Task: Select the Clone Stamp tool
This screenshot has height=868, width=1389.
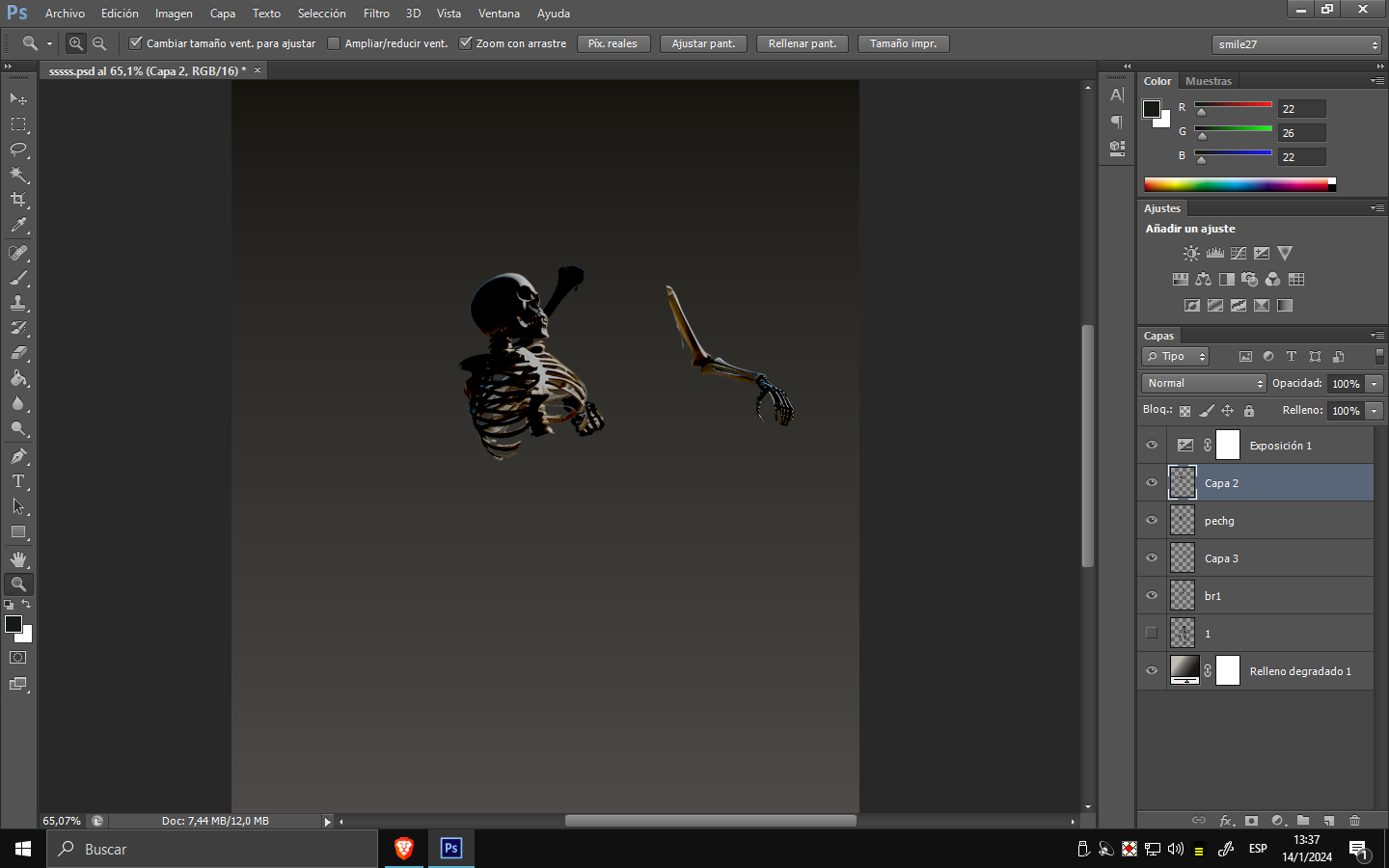Action: [x=18, y=303]
